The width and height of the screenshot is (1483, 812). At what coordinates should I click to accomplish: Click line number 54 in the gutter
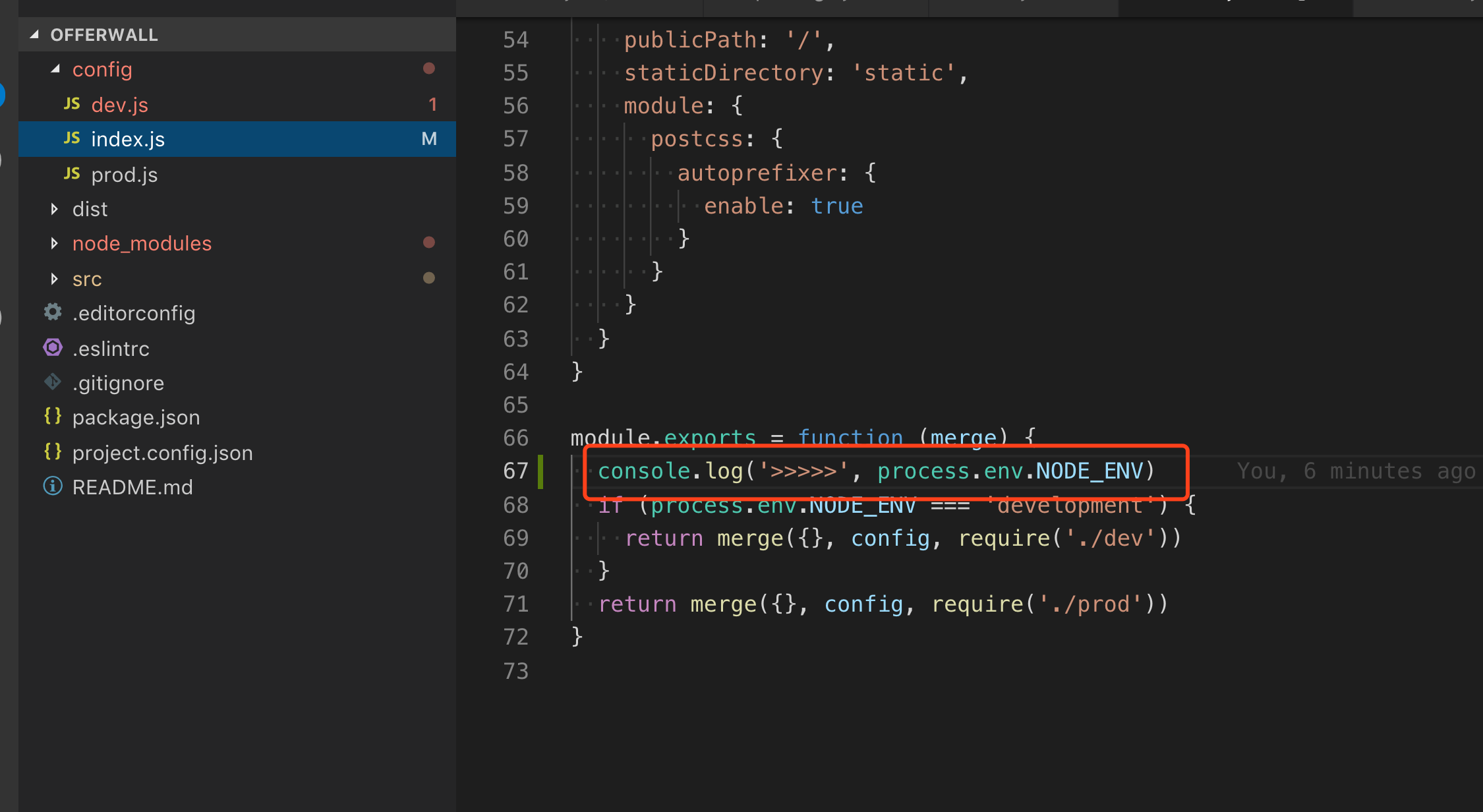pyautogui.click(x=515, y=40)
